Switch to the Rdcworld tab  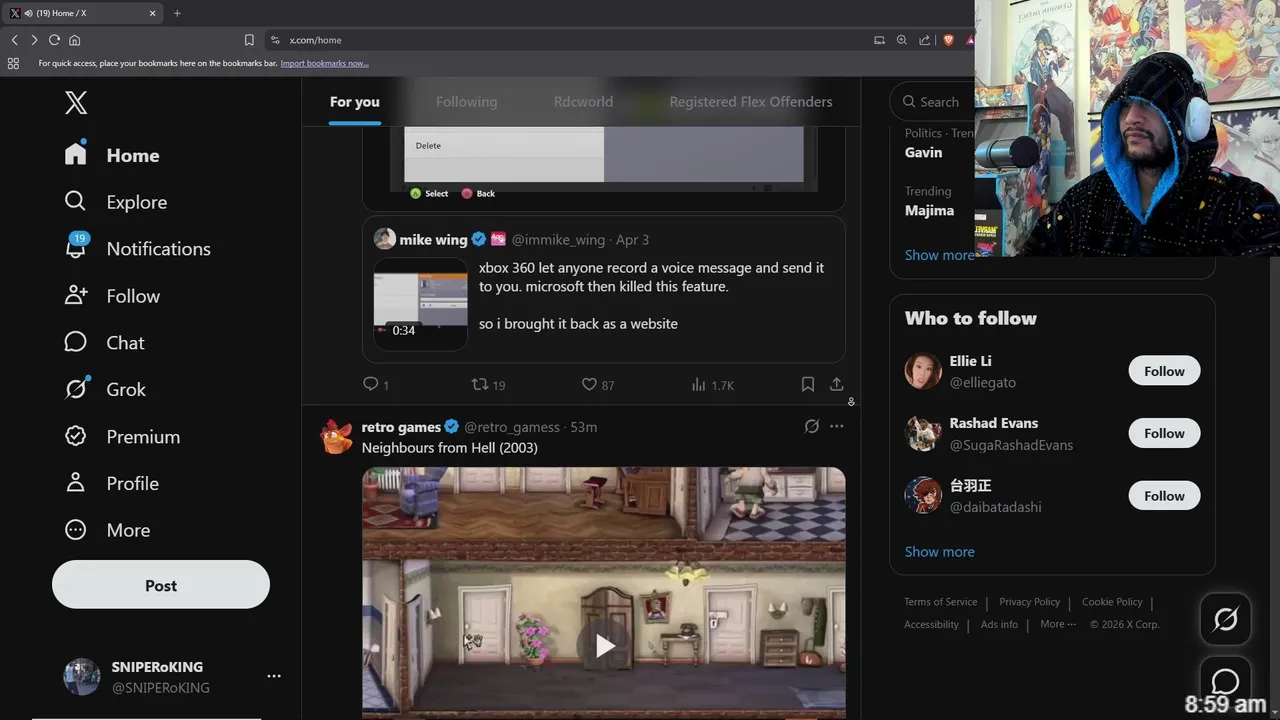click(x=583, y=102)
